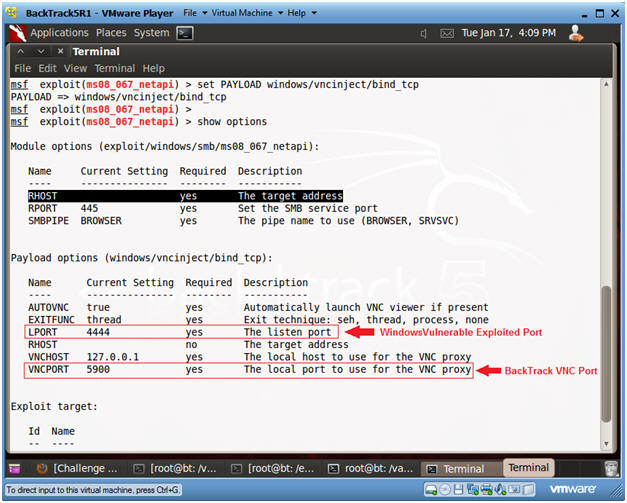Click the VMware window resize grip
Screen dimensions: 627x503
615,493
